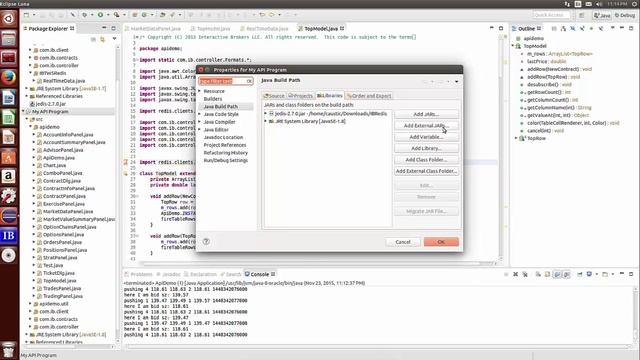Expand JRE System Library entry in dialog
The image size is (640, 360).
pyautogui.click(x=266, y=121)
